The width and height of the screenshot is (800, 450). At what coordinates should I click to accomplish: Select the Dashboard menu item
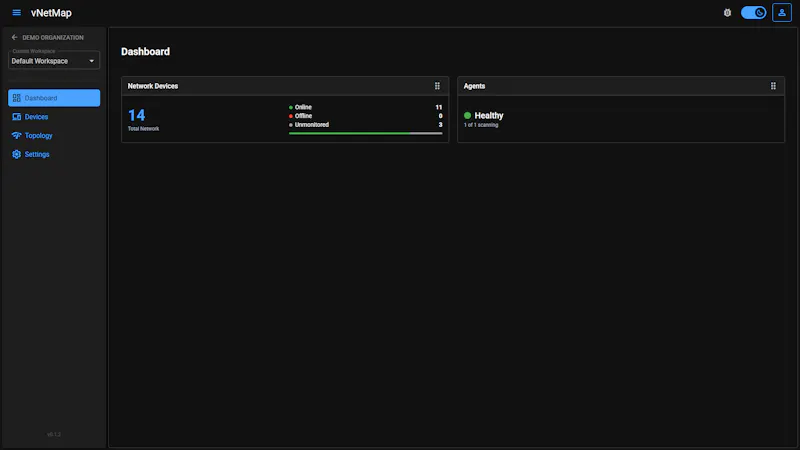[x=54, y=98]
